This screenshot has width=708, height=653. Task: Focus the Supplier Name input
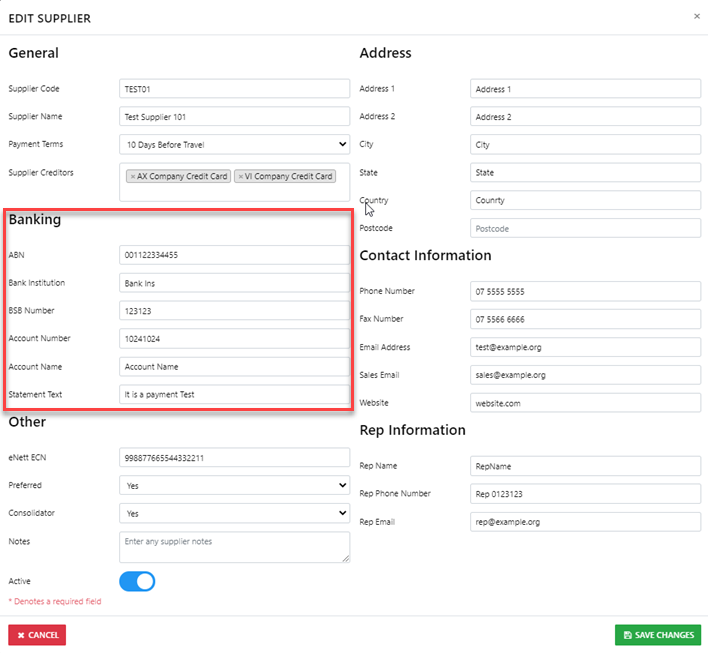pos(234,116)
